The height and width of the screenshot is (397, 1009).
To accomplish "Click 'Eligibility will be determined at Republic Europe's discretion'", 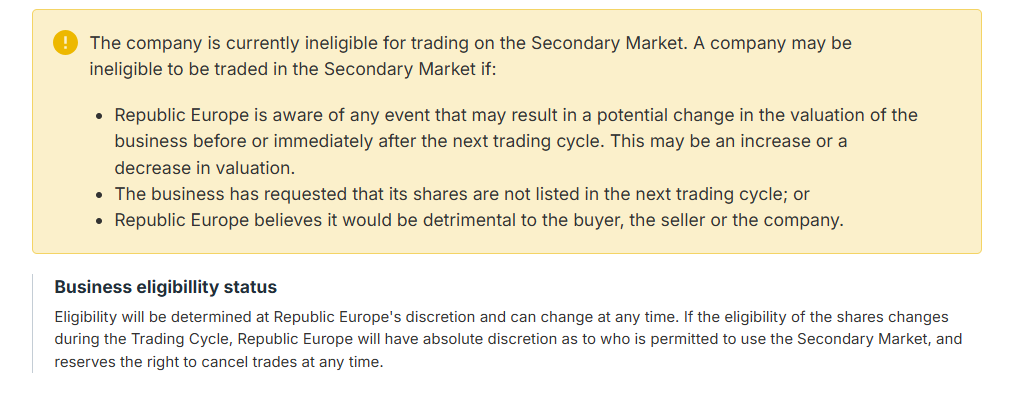I will click(265, 318).
